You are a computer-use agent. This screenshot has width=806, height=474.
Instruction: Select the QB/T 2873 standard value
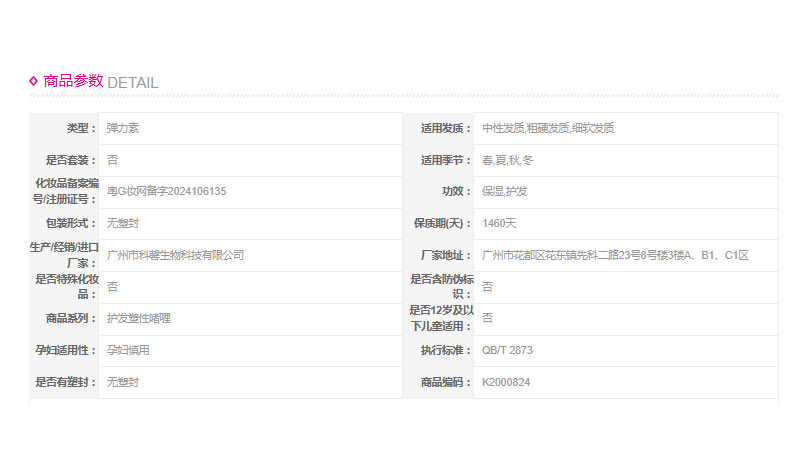pyautogui.click(x=507, y=350)
